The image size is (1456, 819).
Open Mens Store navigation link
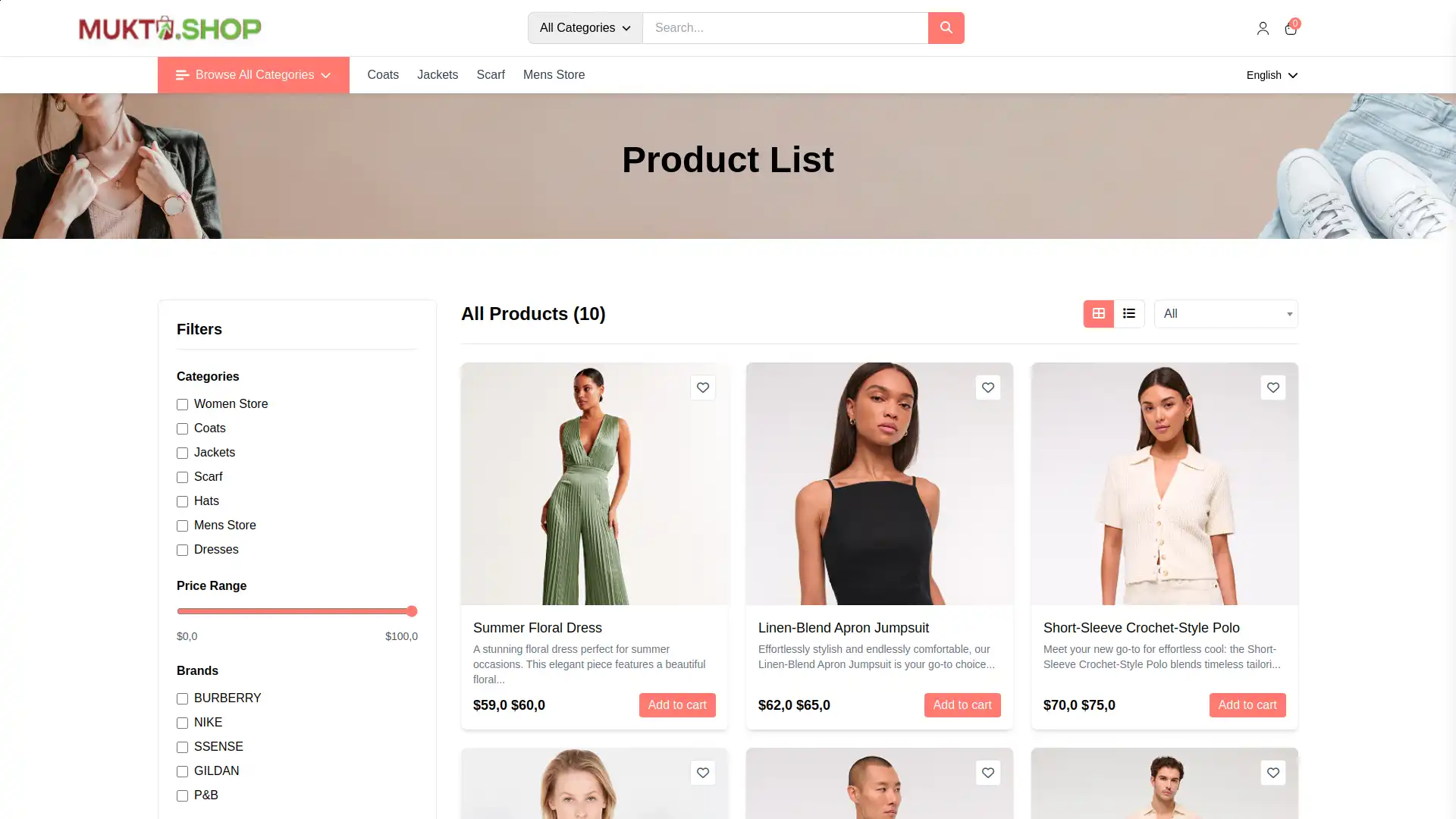554,75
